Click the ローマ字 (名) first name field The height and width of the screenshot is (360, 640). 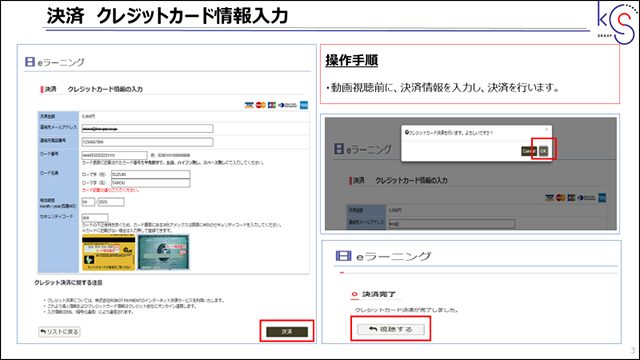[x=151, y=183]
